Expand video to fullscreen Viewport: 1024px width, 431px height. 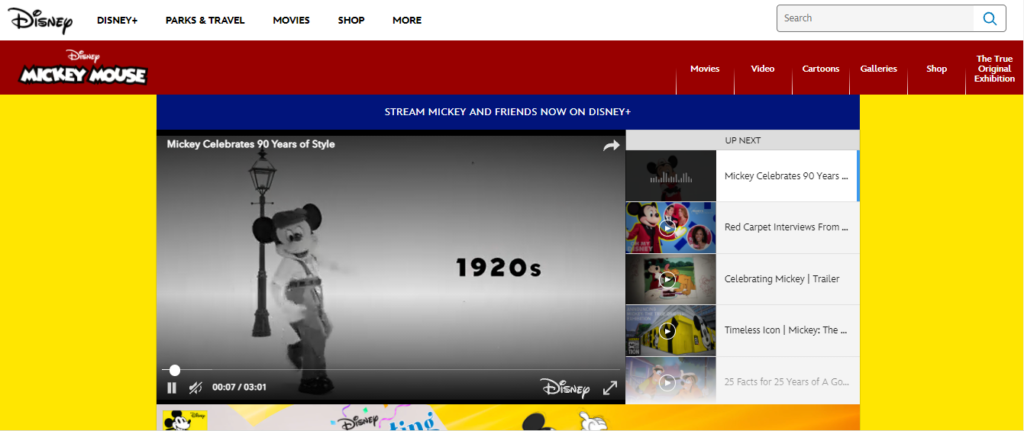click(x=610, y=388)
